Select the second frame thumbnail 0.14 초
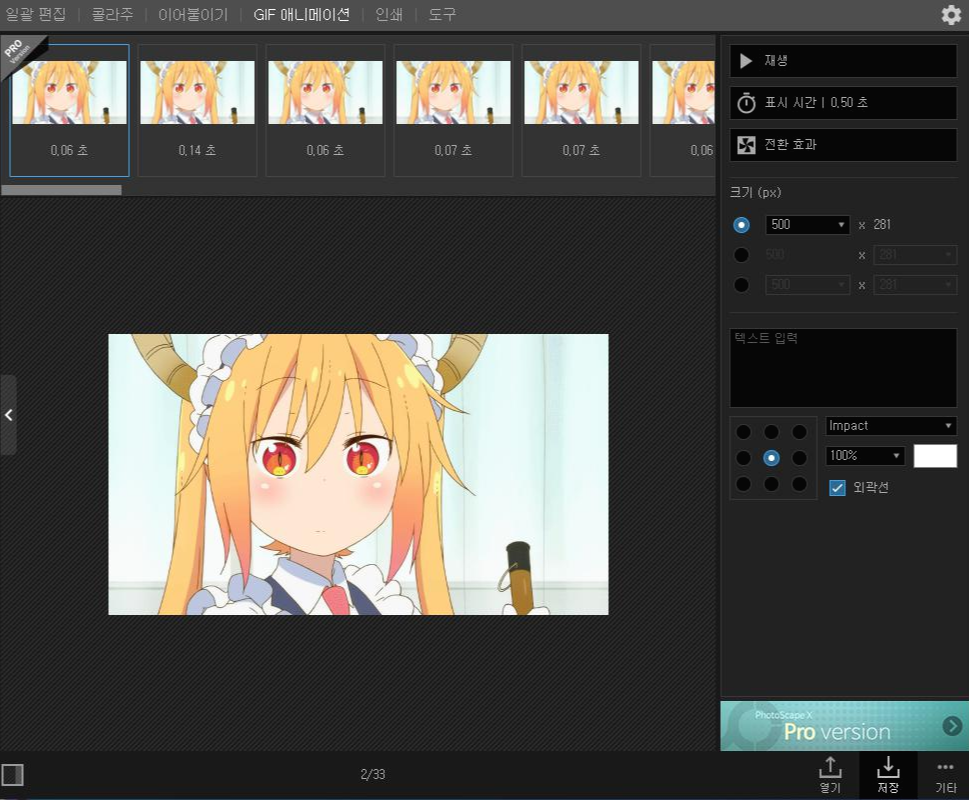The width and height of the screenshot is (969, 800). tap(197, 110)
